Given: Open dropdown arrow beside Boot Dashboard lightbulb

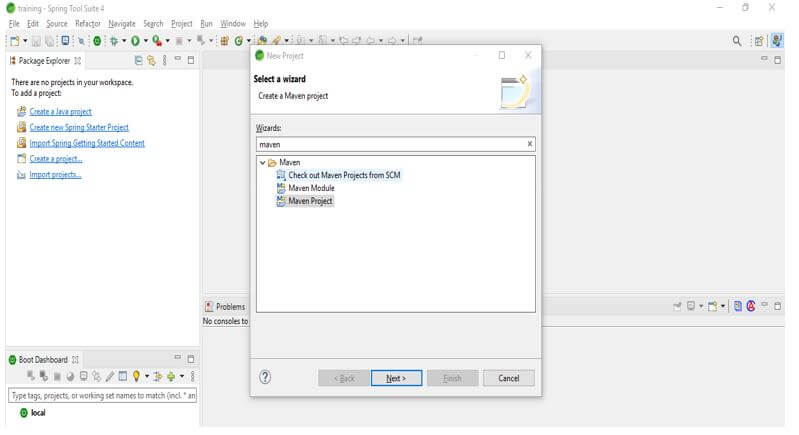Looking at the screenshot, I should coord(147,376).
